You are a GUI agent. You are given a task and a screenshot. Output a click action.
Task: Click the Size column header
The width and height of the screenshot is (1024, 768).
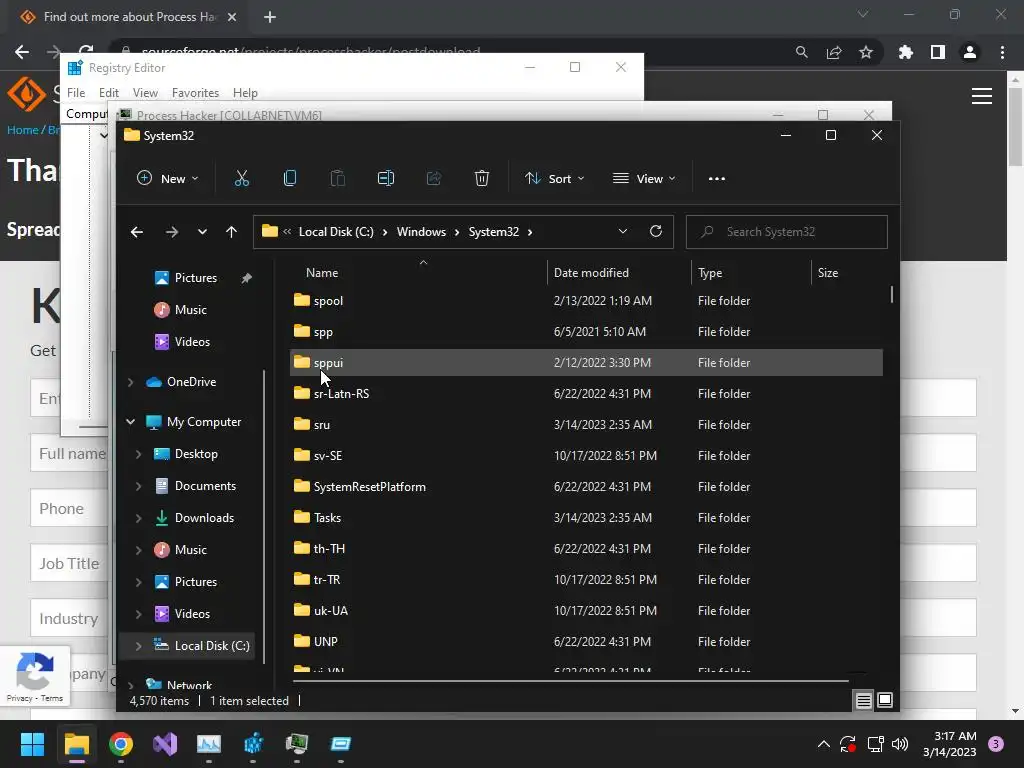tap(828, 273)
